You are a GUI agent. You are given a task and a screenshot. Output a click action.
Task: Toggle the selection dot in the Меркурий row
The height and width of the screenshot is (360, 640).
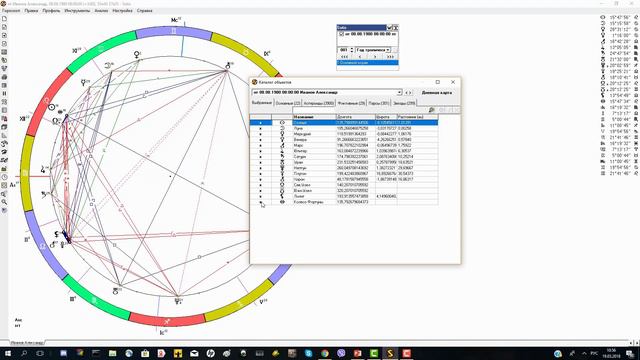(261, 134)
